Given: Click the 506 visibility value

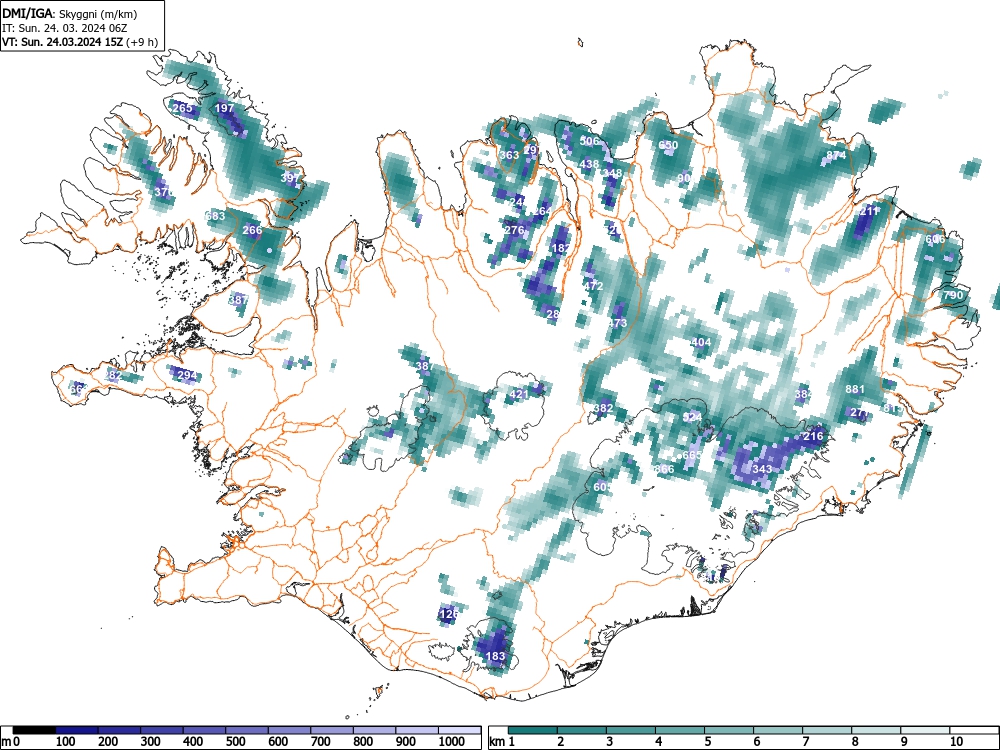Looking at the screenshot, I should click(x=589, y=141).
